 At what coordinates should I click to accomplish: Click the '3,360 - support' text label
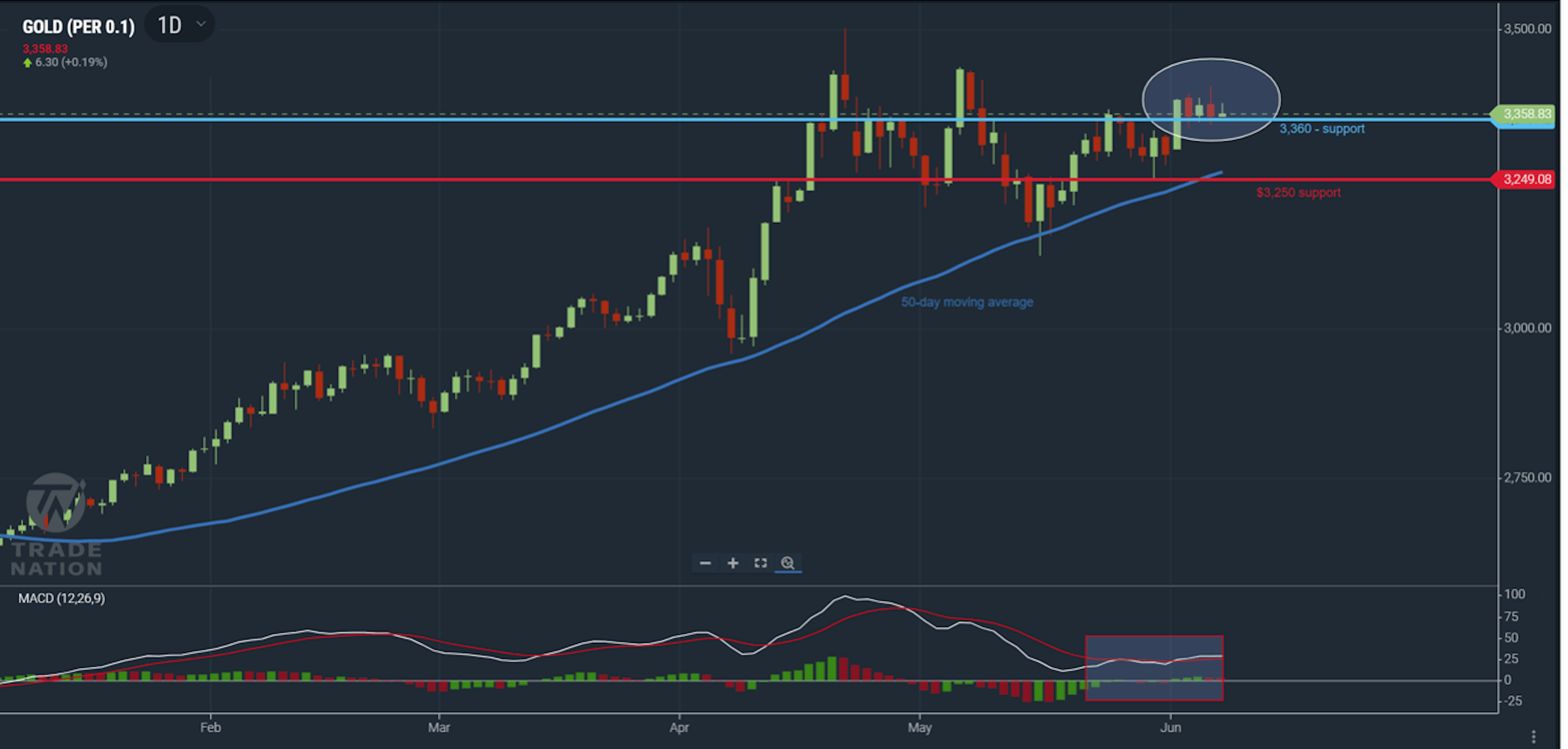click(x=1321, y=129)
